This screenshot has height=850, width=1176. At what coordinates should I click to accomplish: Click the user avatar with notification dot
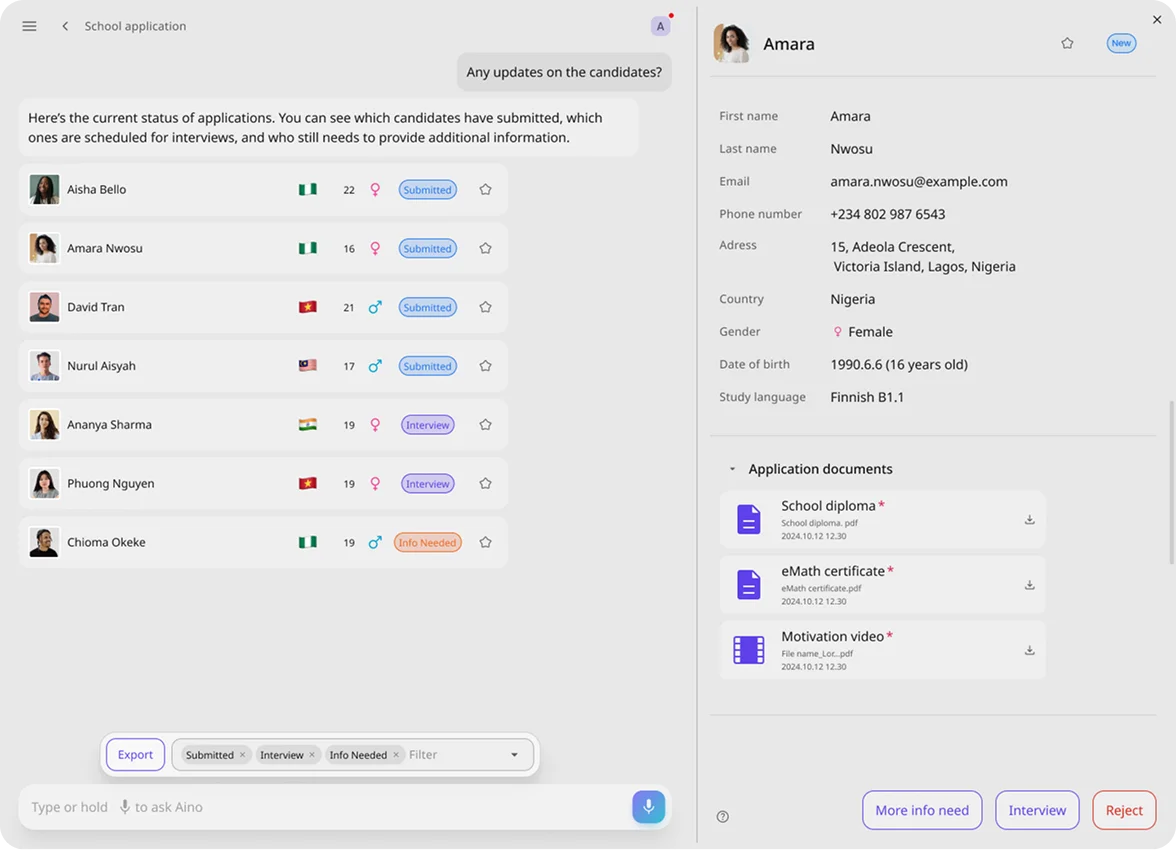(x=660, y=27)
